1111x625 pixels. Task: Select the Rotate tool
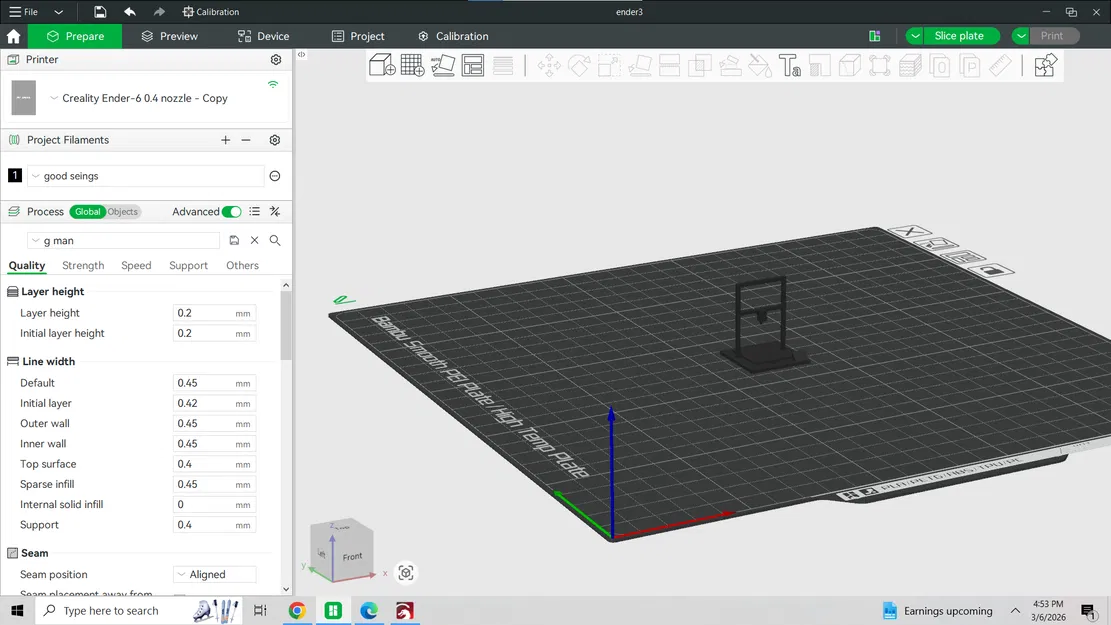coord(578,64)
